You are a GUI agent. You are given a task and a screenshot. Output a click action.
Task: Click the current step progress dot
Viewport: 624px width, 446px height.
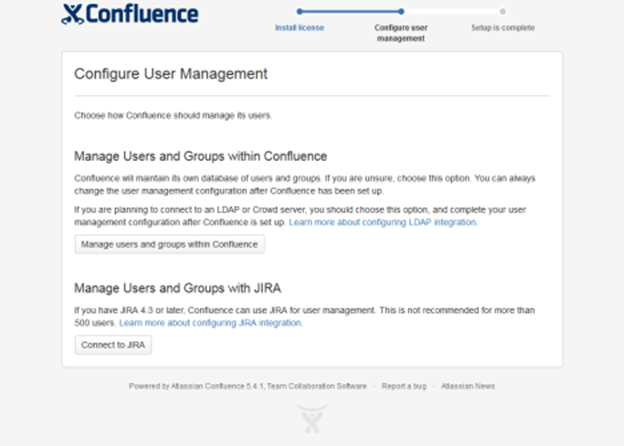tap(401, 12)
